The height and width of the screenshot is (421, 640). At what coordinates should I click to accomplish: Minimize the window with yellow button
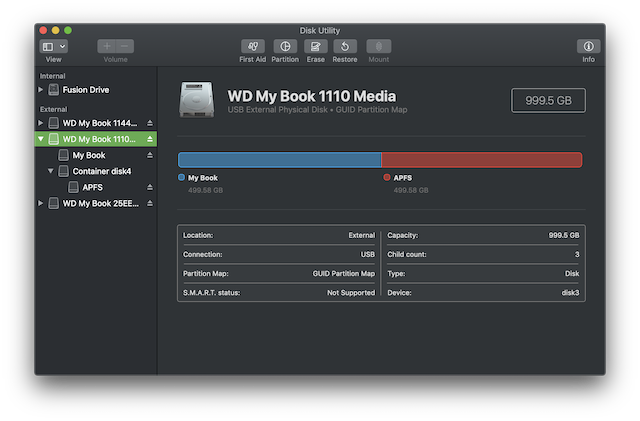click(56, 30)
